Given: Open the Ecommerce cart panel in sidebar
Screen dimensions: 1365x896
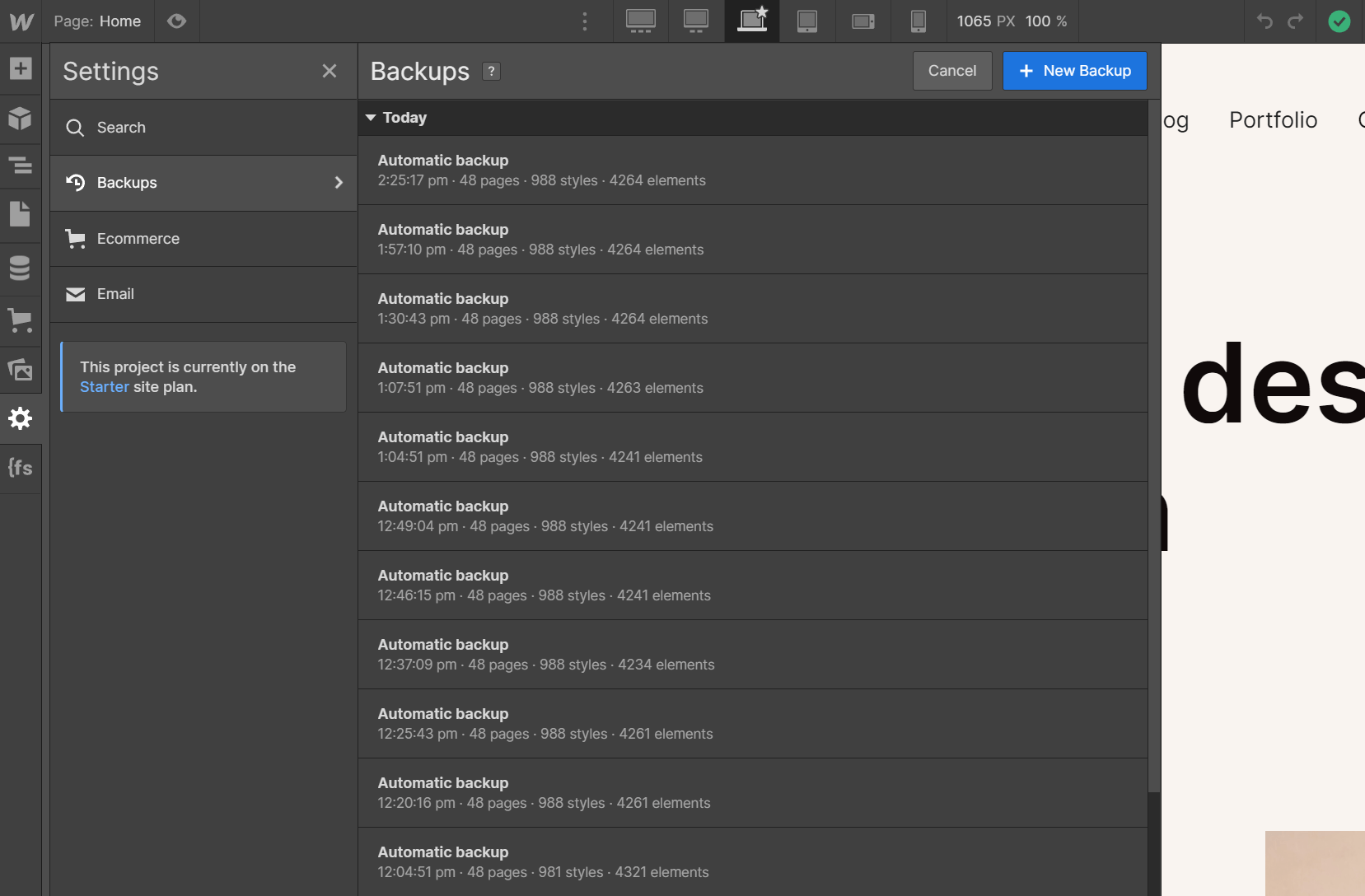Looking at the screenshot, I should click(21, 320).
